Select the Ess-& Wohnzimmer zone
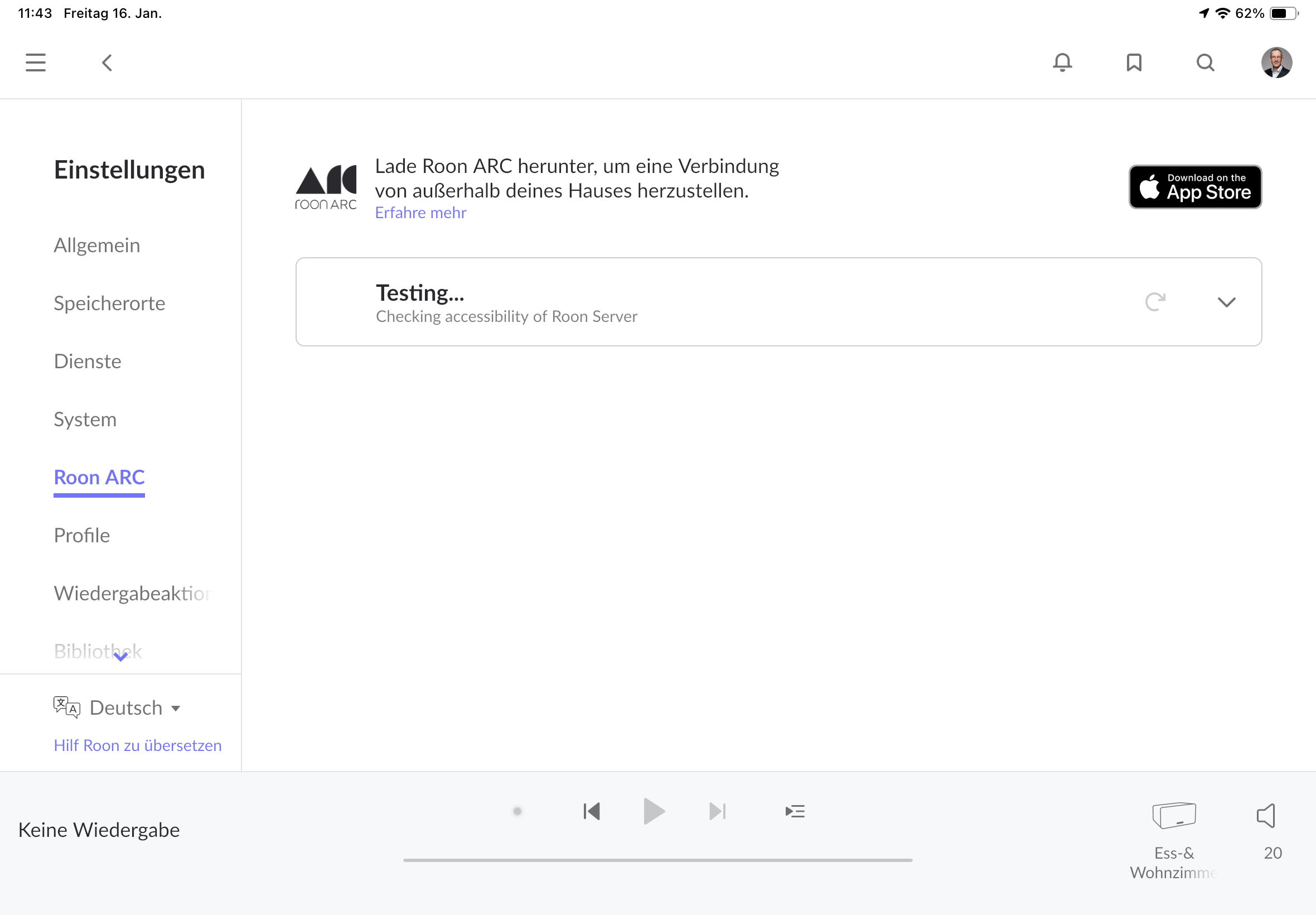1316x915 pixels. point(1174,815)
